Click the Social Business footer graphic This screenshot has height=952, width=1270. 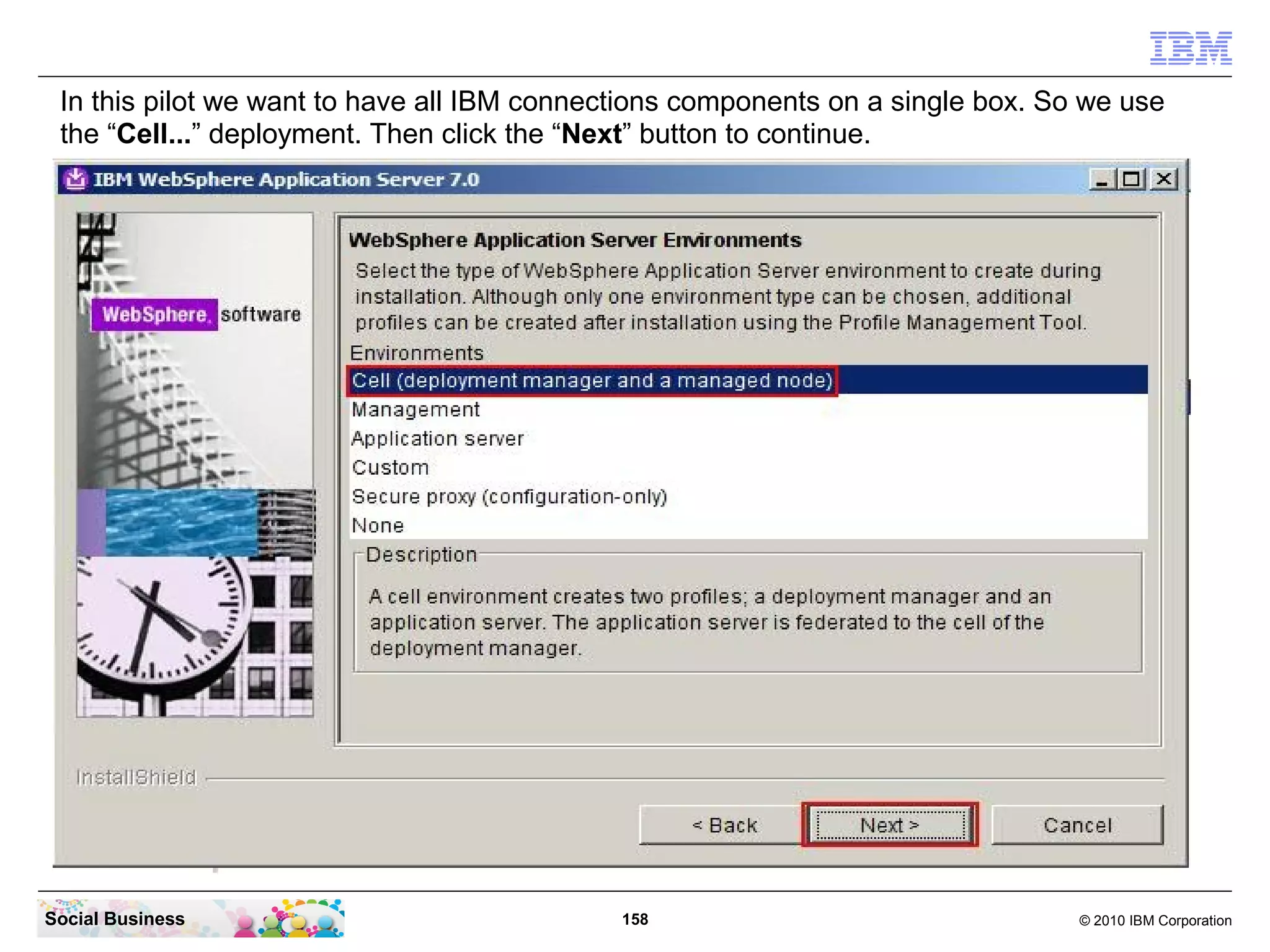click(x=191, y=918)
